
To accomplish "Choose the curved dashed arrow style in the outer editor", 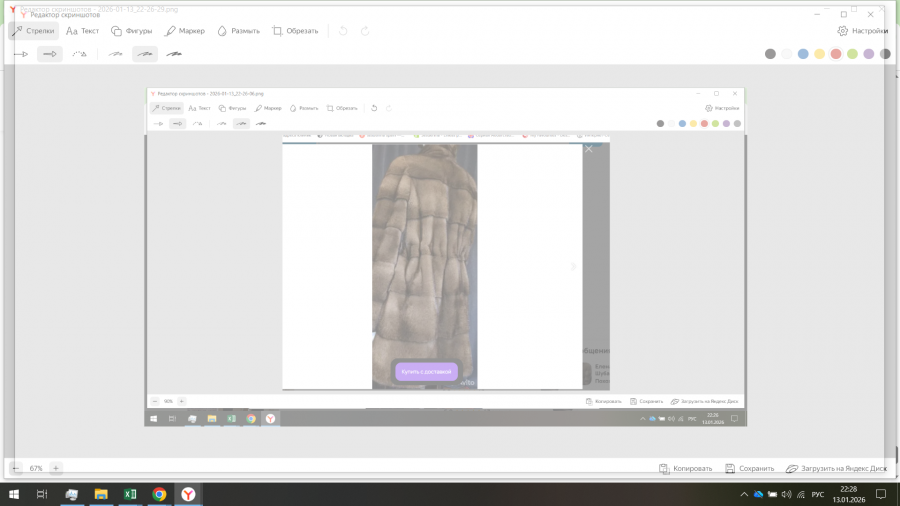I will 79,54.
